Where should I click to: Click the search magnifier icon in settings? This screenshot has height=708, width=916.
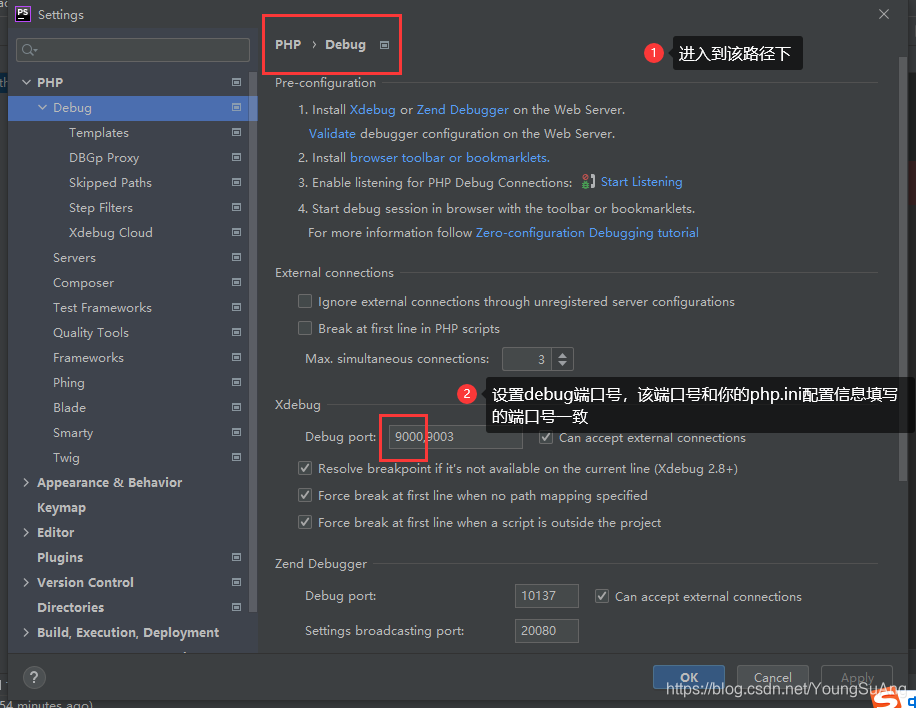click(29, 50)
